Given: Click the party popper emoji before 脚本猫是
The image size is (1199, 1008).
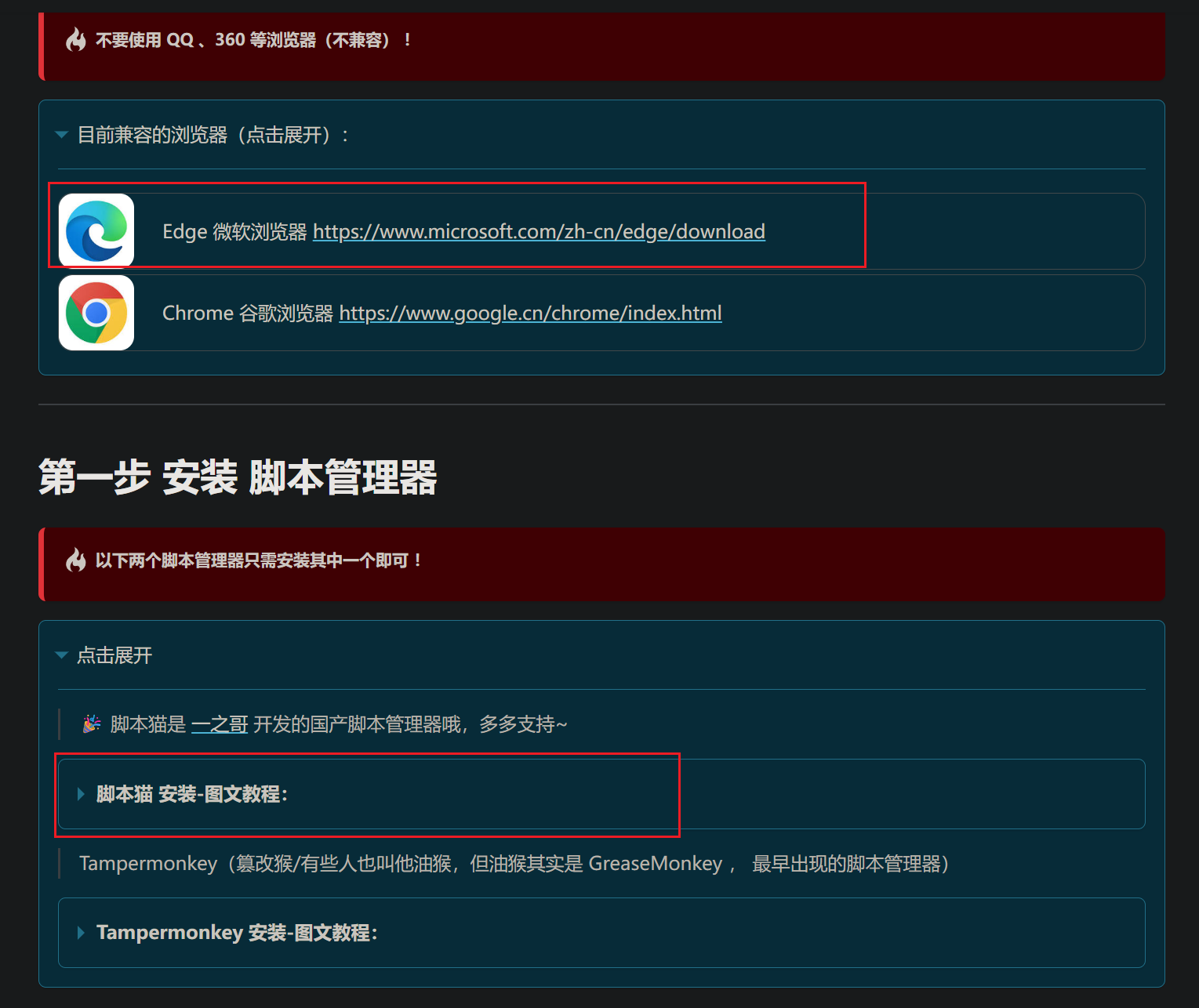Looking at the screenshot, I should (x=92, y=723).
